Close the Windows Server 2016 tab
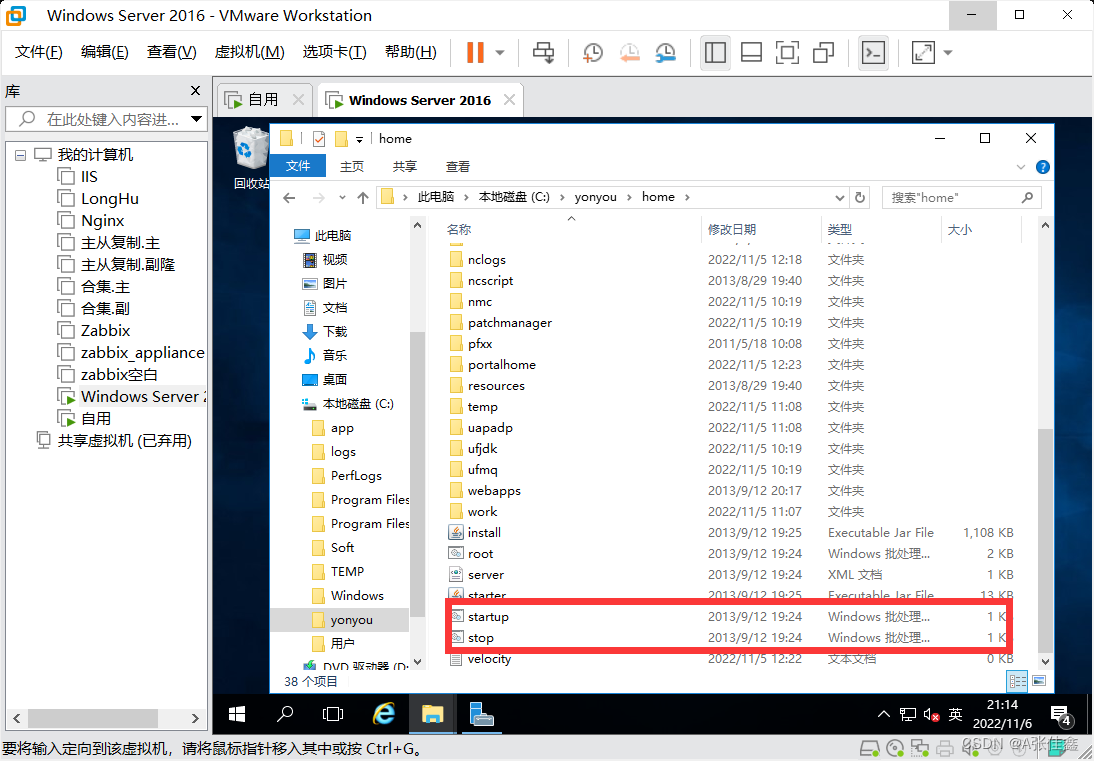This screenshot has width=1094, height=761. pos(510,100)
